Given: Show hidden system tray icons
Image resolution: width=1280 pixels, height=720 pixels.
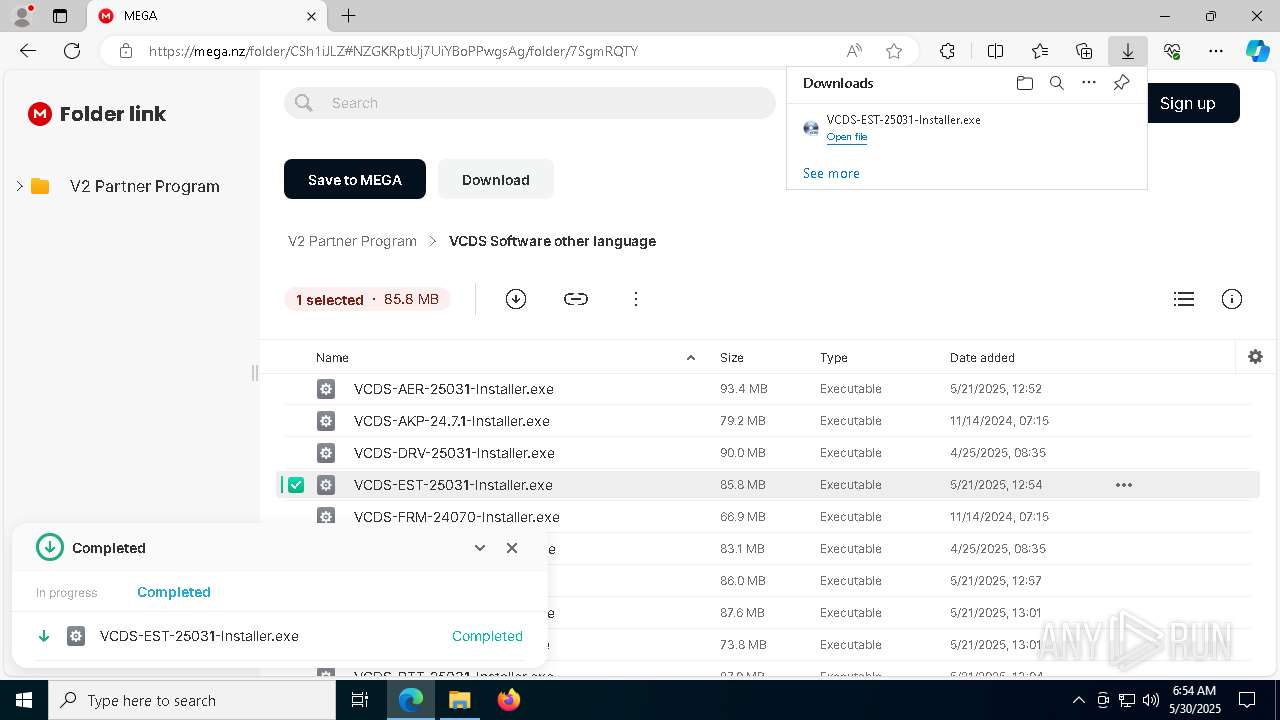Looking at the screenshot, I should 1078,700.
